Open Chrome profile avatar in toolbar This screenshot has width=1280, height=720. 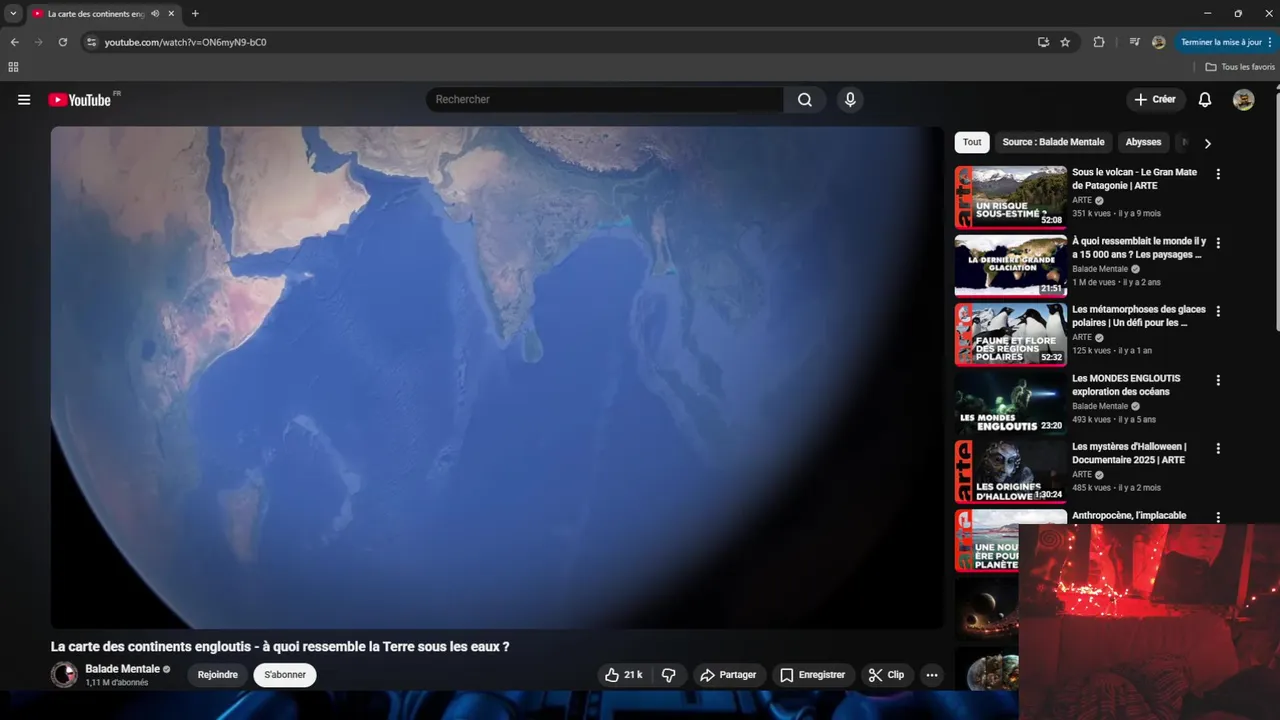pyautogui.click(x=1159, y=42)
